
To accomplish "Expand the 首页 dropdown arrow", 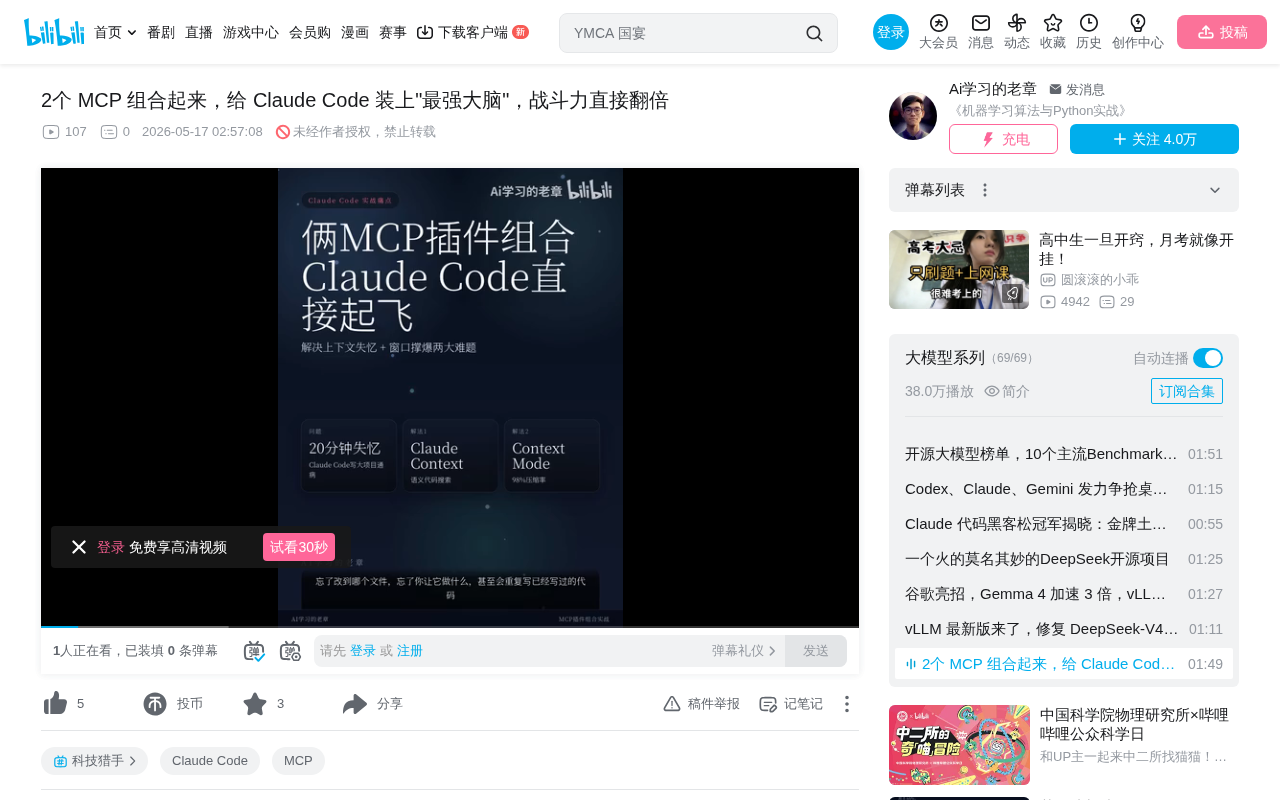I will [132, 33].
